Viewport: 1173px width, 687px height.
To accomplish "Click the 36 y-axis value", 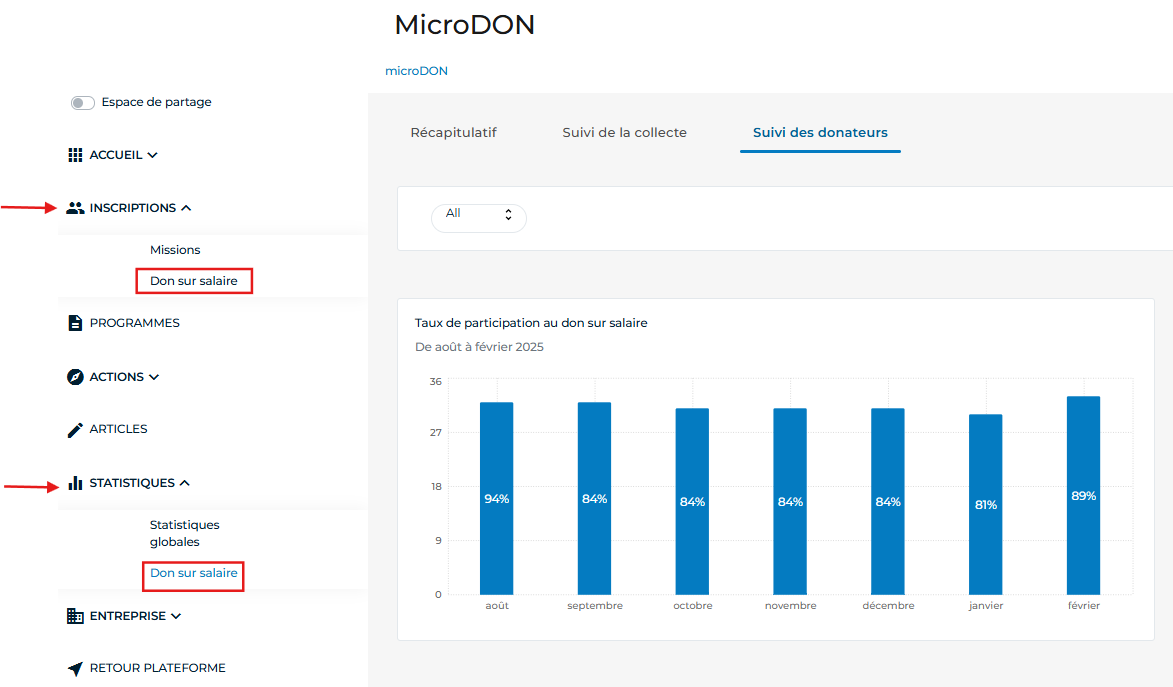I will (435, 382).
